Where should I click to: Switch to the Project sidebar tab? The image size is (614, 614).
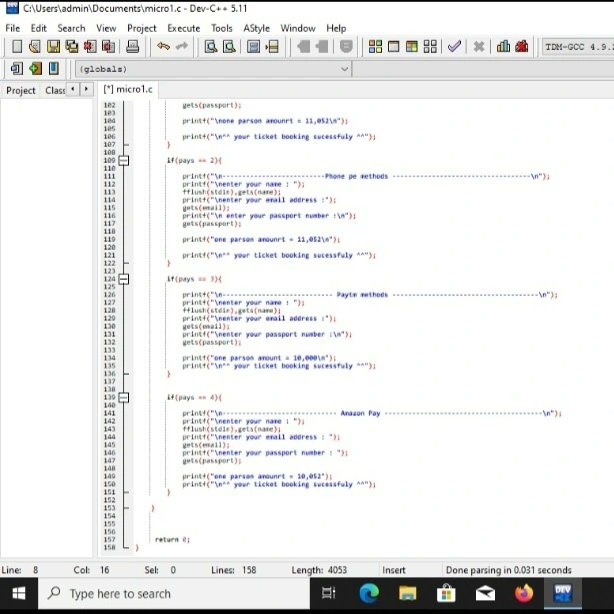[x=21, y=90]
